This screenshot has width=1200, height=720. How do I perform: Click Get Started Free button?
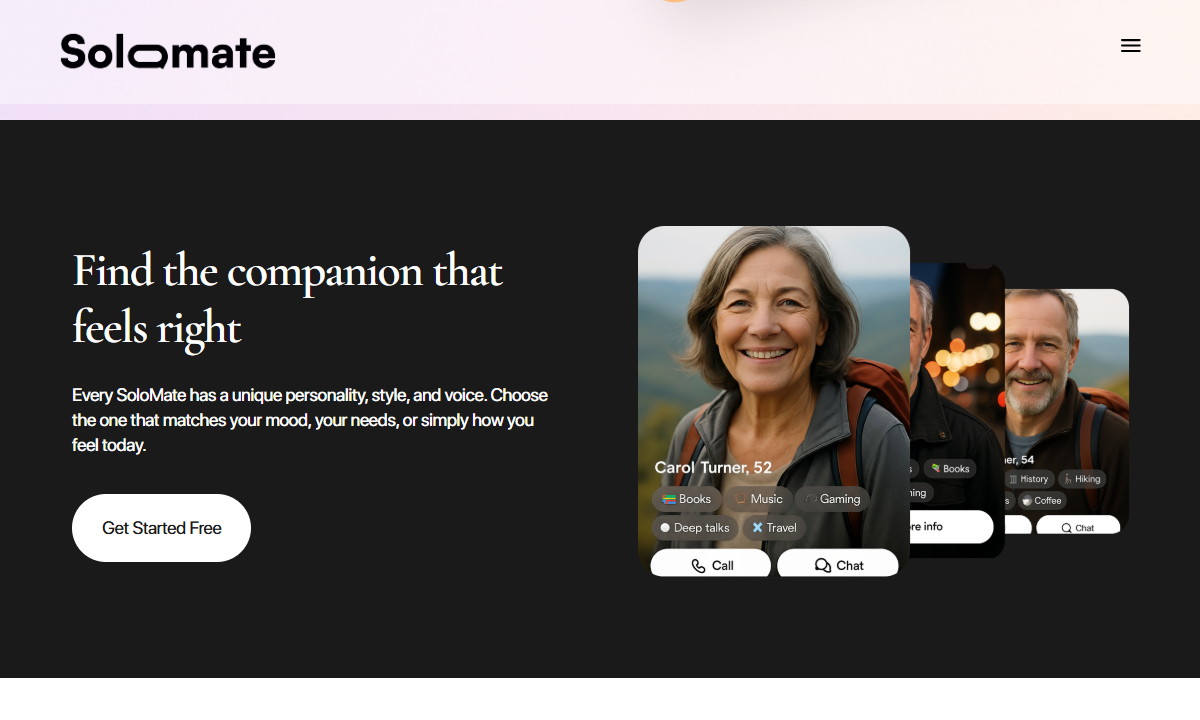161,528
